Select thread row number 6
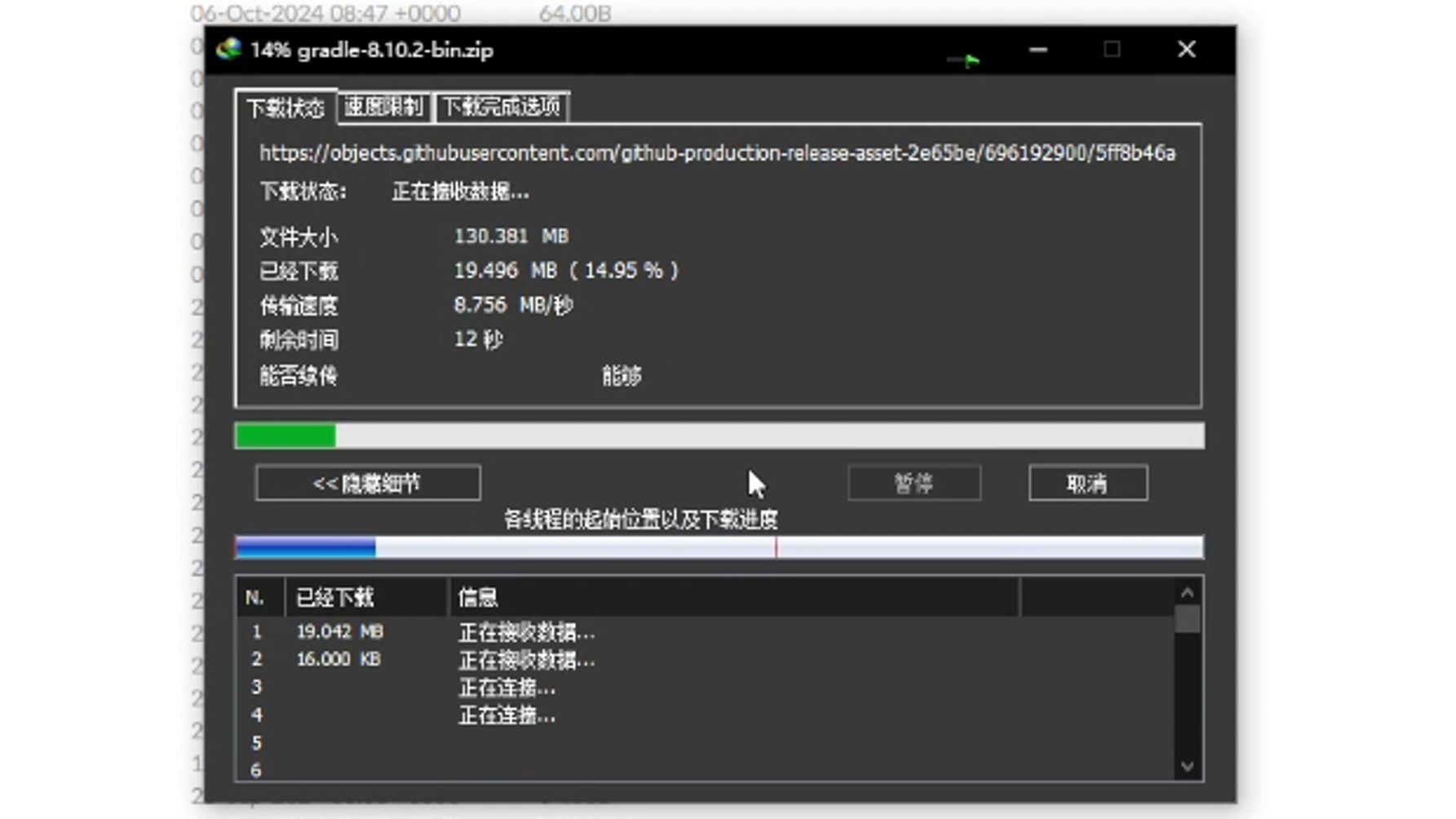 pos(706,769)
